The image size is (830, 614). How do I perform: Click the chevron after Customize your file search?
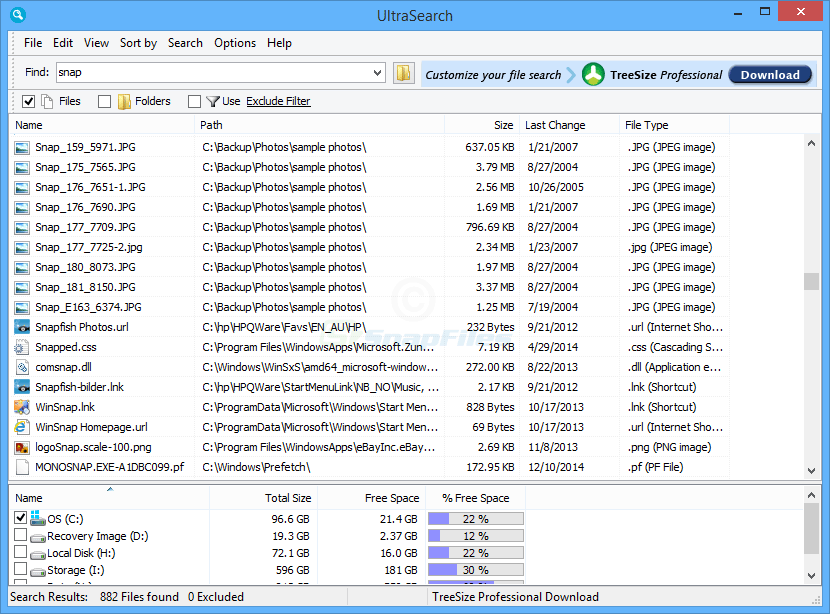click(571, 73)
